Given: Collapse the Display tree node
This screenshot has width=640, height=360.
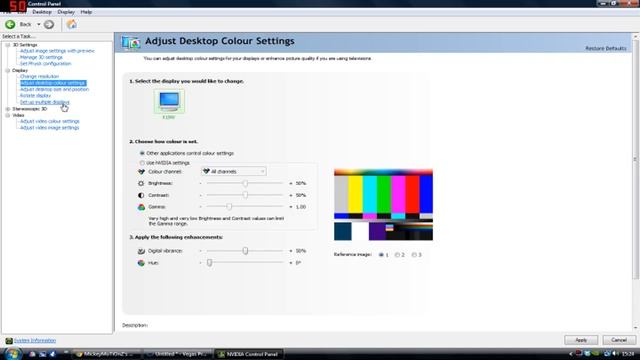Looking at the screenshot, I should 8,71.
